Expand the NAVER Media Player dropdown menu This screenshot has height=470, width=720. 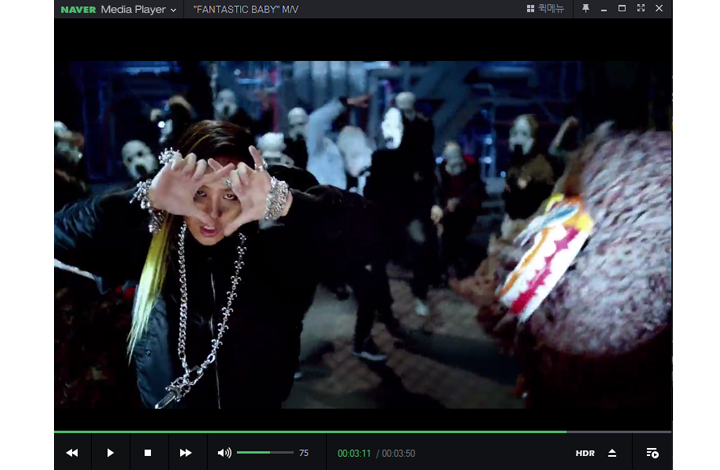pyautogui.click(x=173, y=10)
